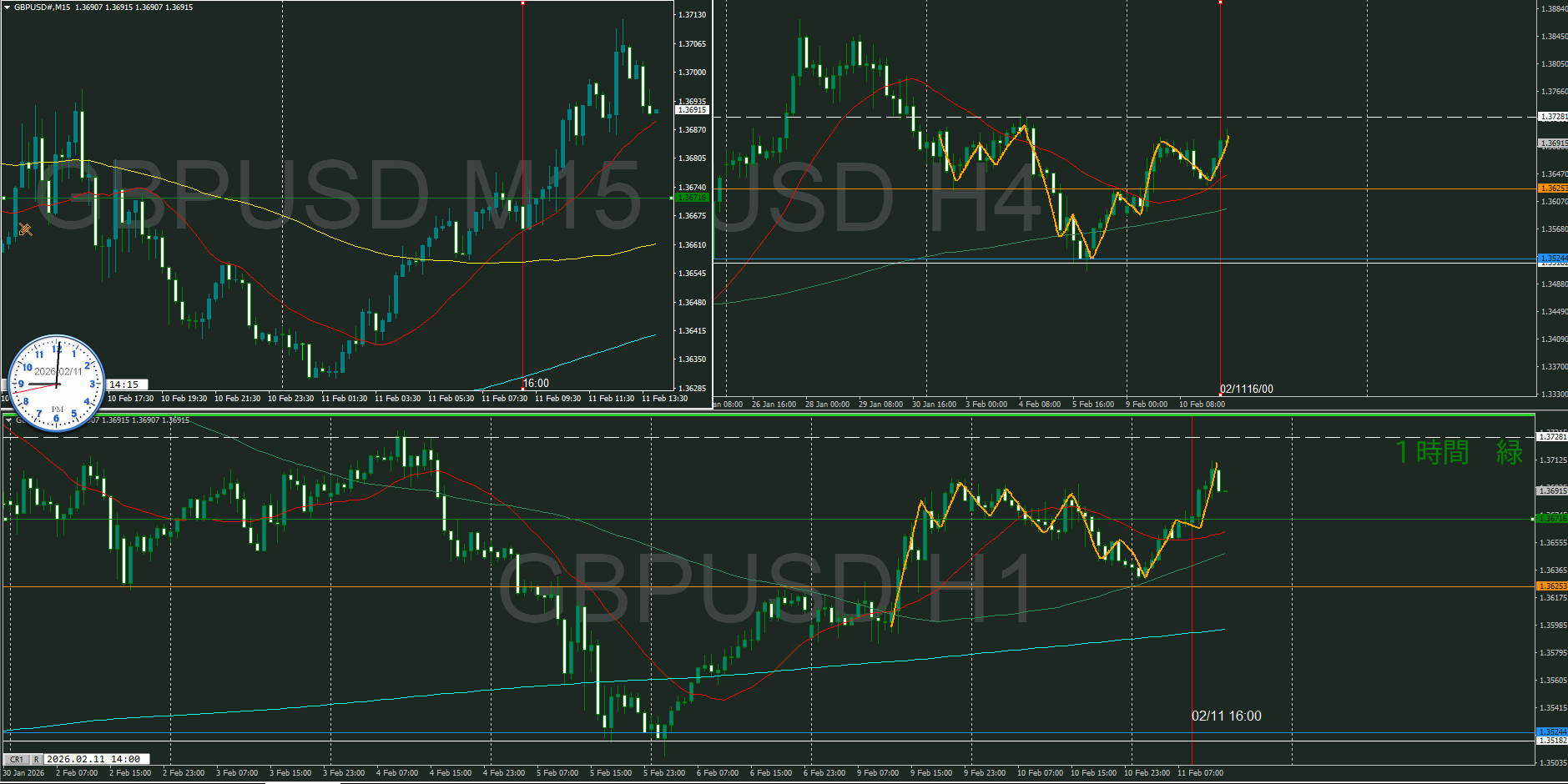Image resolution: width=1568 pixels, height=784 pixels.
Task: Click the CR1 button in bottom chart
Action: click(x=17, y=759)
